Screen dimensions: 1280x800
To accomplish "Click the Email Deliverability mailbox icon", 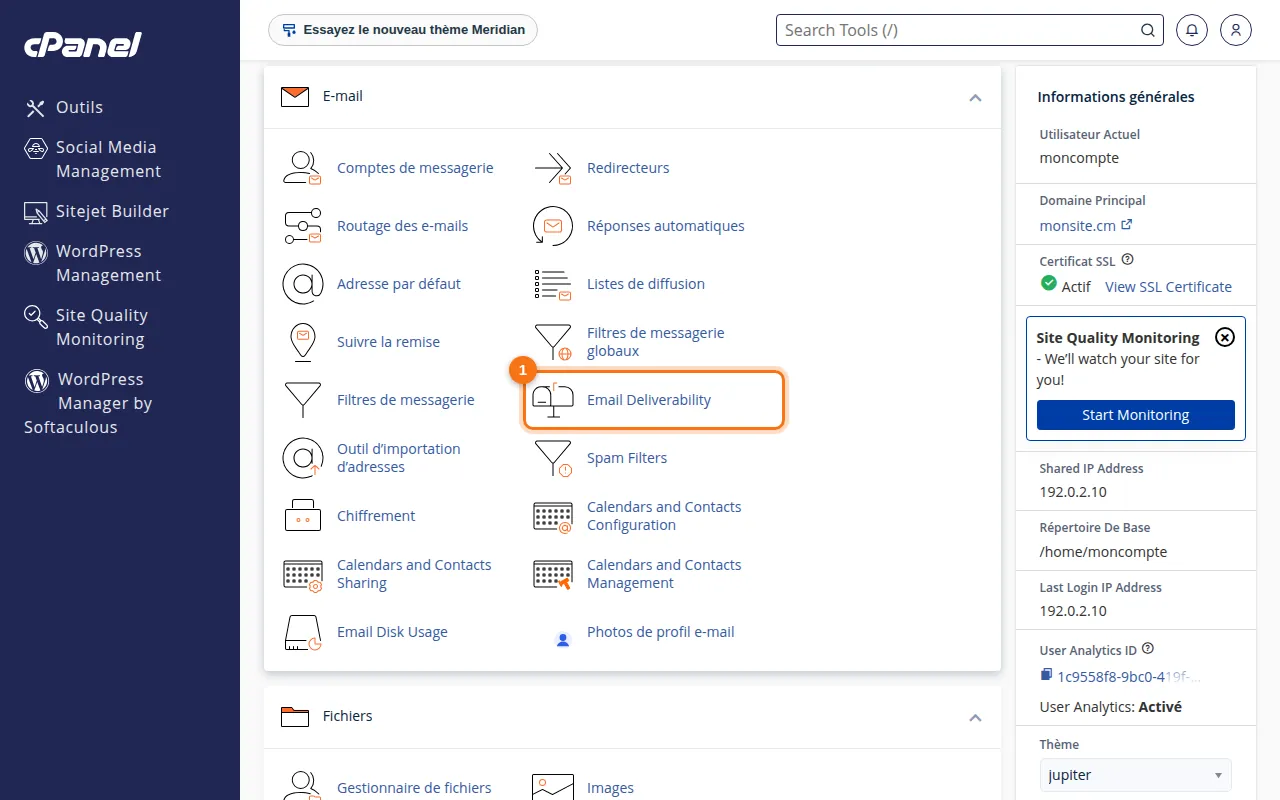I will point(552,400).
